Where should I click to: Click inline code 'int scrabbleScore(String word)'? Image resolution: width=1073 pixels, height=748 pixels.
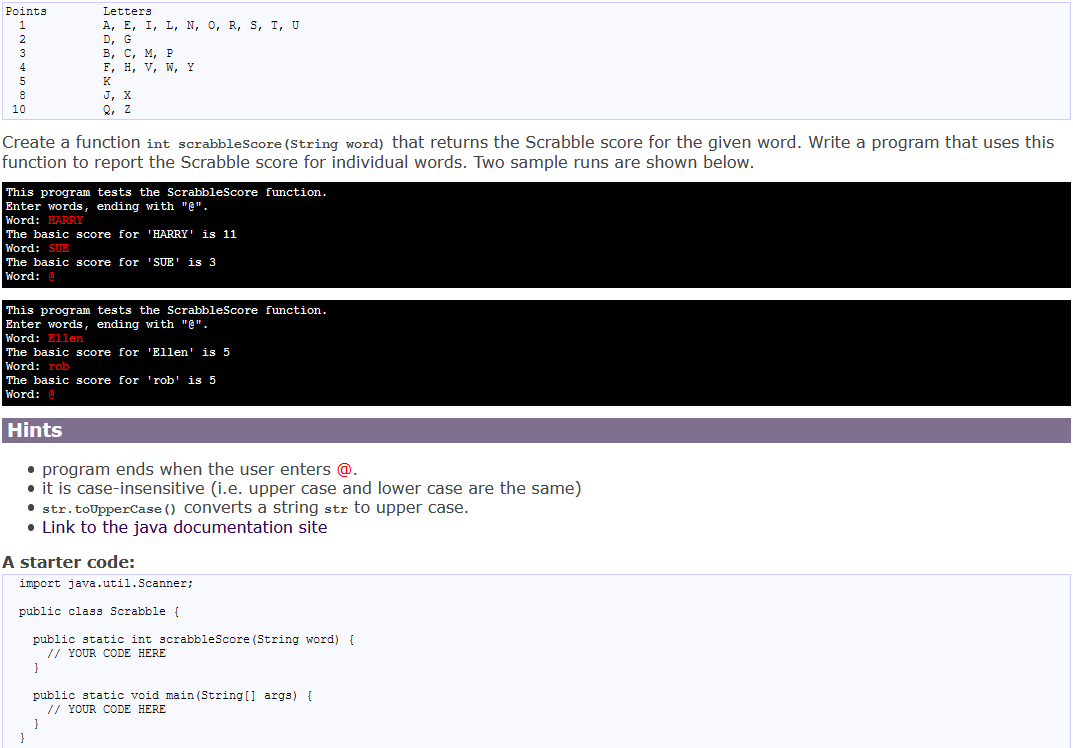coord(265,144)
